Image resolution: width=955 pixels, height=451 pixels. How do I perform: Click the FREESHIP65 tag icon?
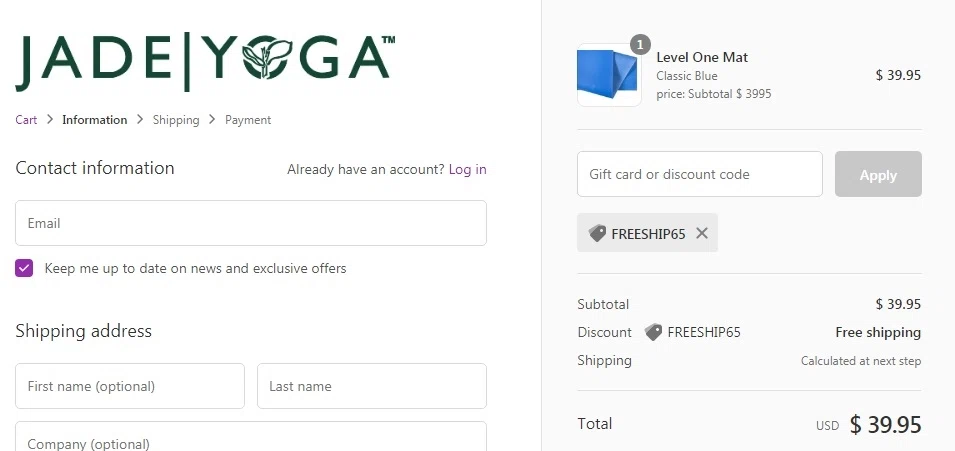597,233
